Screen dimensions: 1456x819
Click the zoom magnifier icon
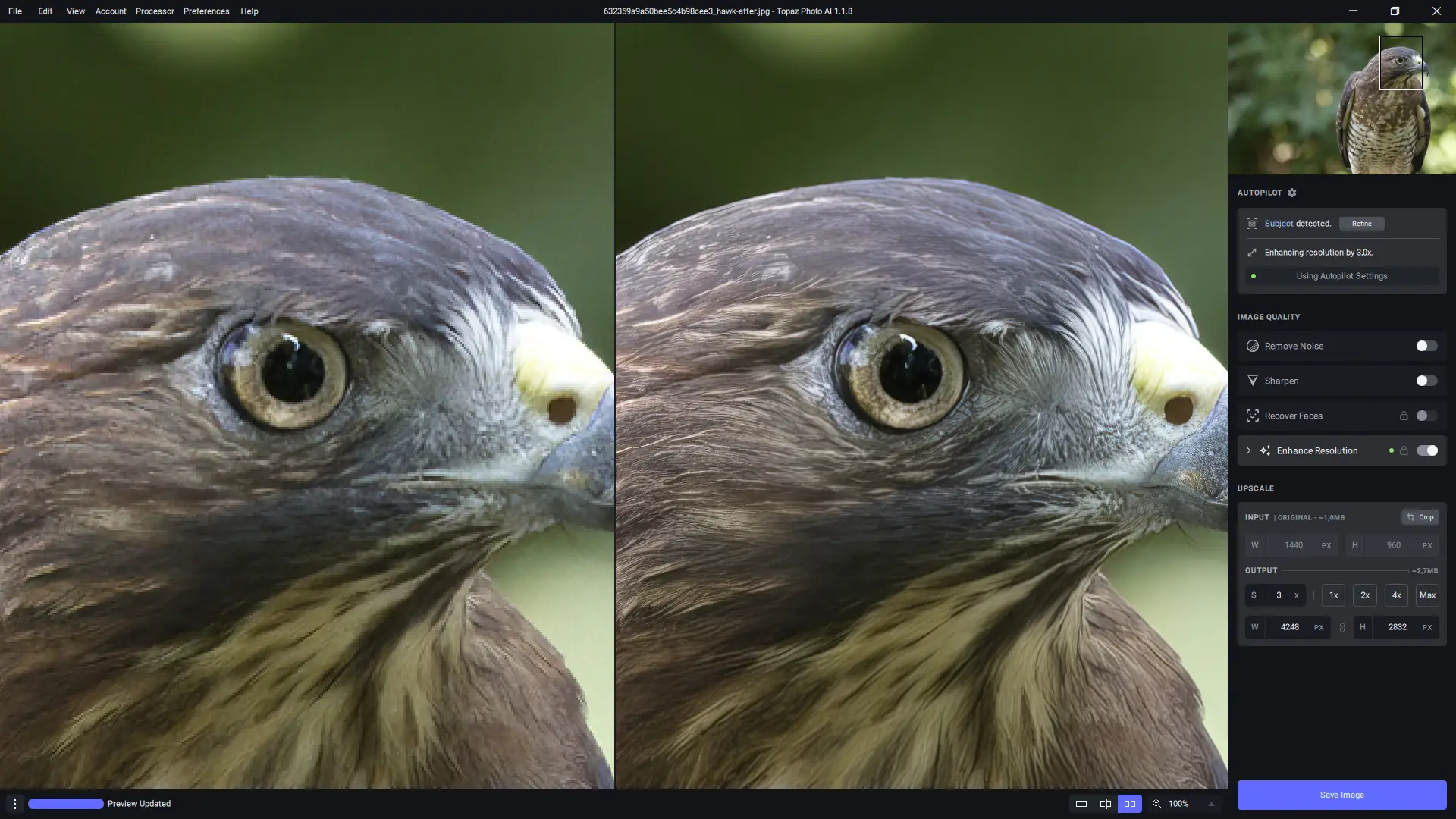[x=1157, y=804]
